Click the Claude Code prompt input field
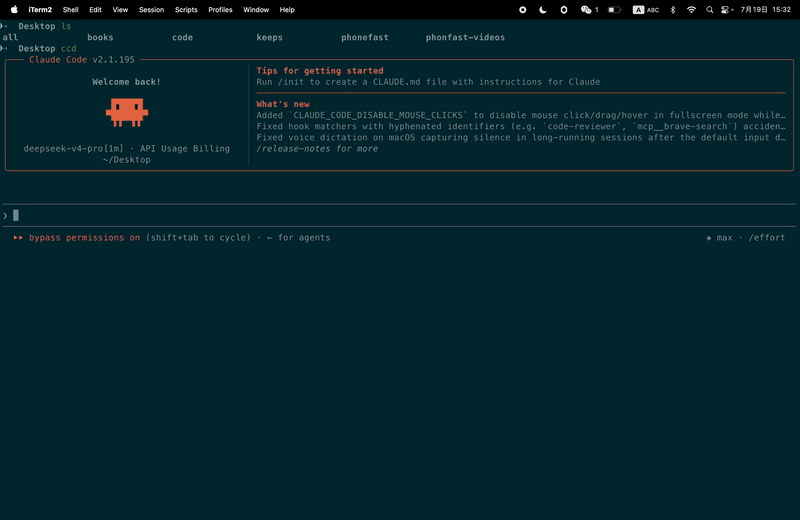 click(400, 215)
